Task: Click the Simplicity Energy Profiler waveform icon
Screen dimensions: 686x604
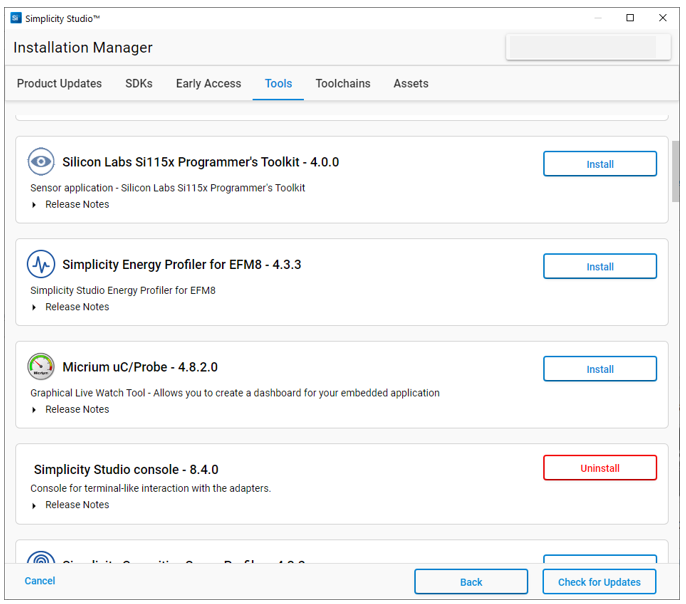Action: pyautogui.click(x=41, y=265)
